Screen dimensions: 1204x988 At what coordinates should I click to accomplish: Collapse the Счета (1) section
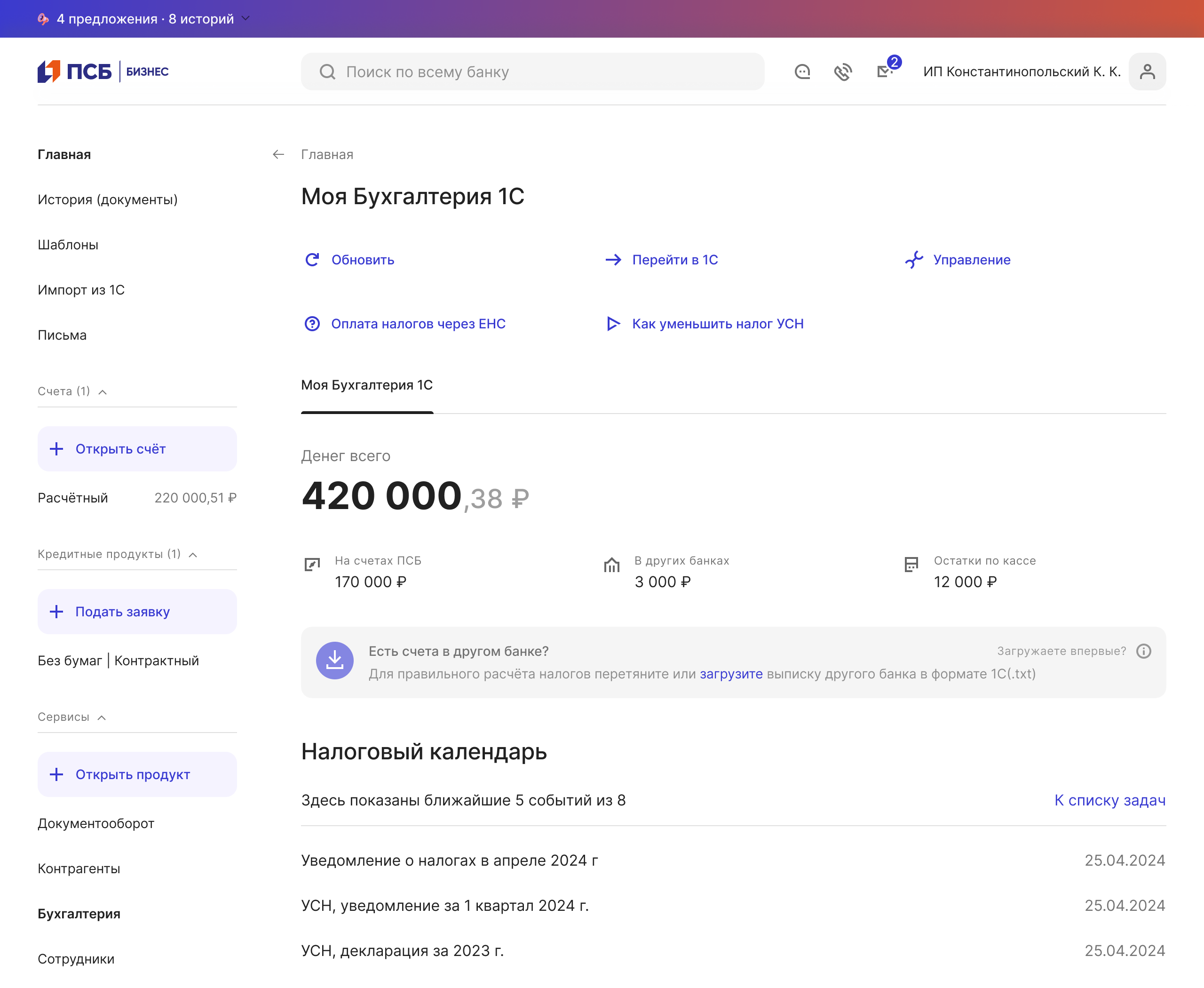[103, 391]
